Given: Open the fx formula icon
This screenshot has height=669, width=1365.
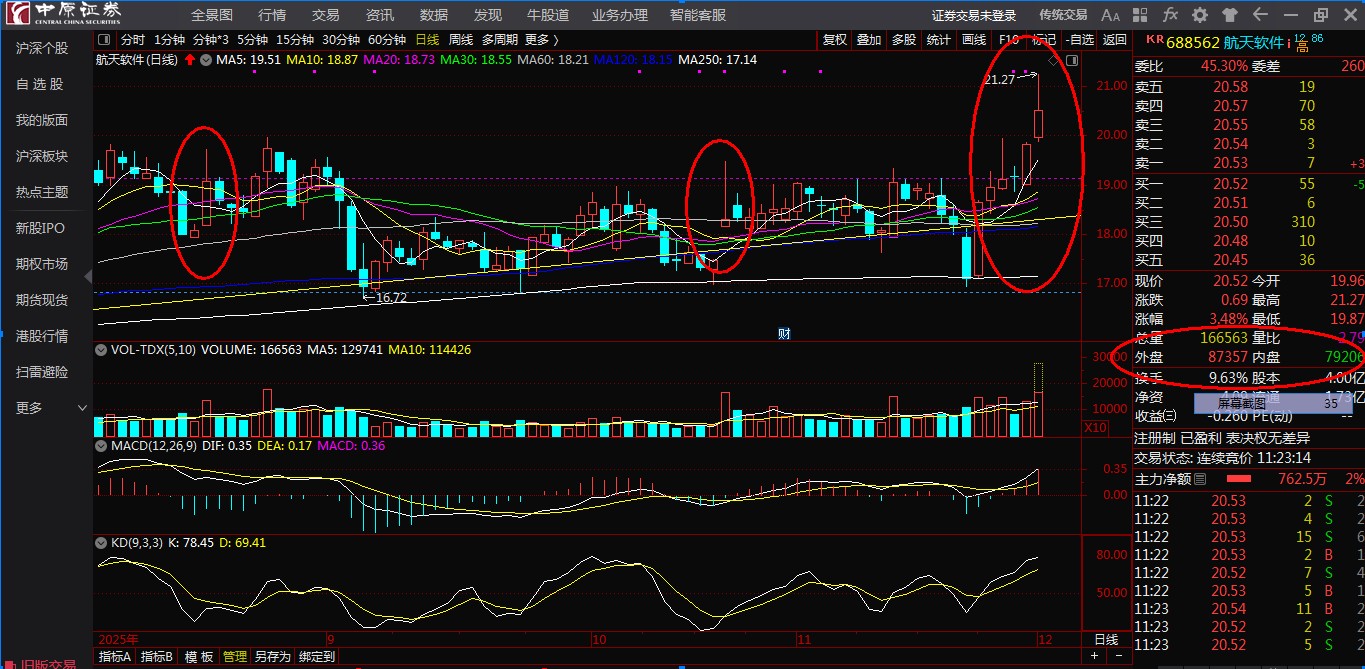Looking at the screenshot, I should 1169,15.
